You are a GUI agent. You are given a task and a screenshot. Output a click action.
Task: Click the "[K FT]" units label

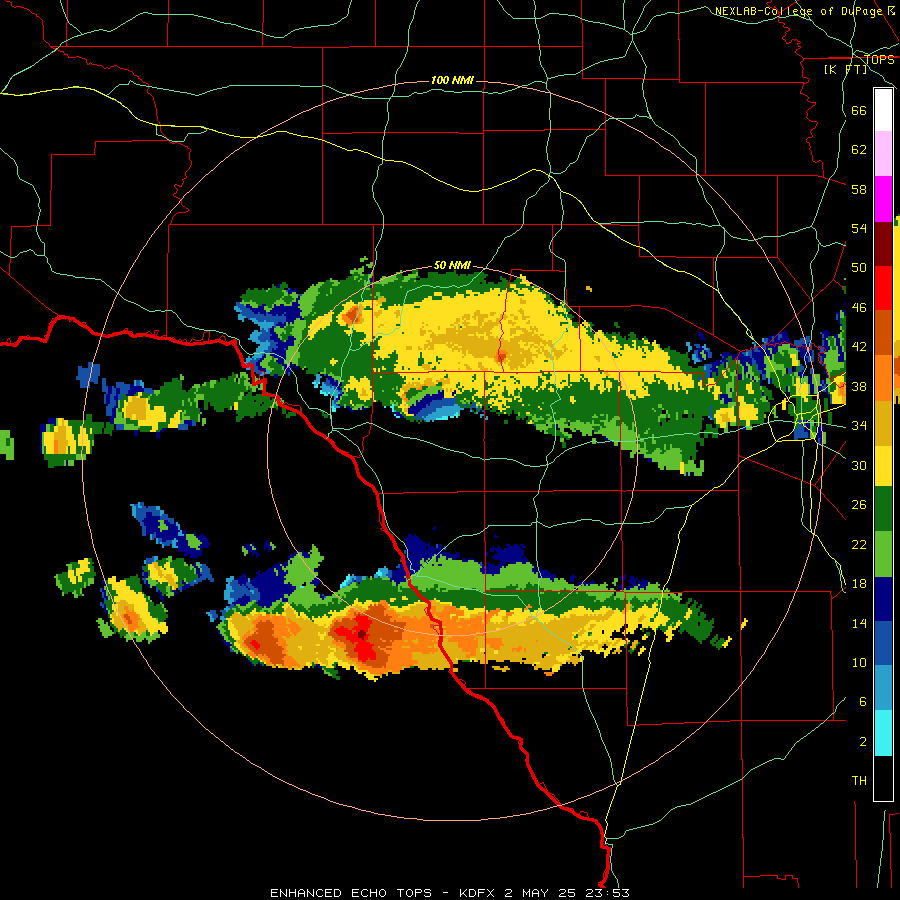(x=846, y=70)
